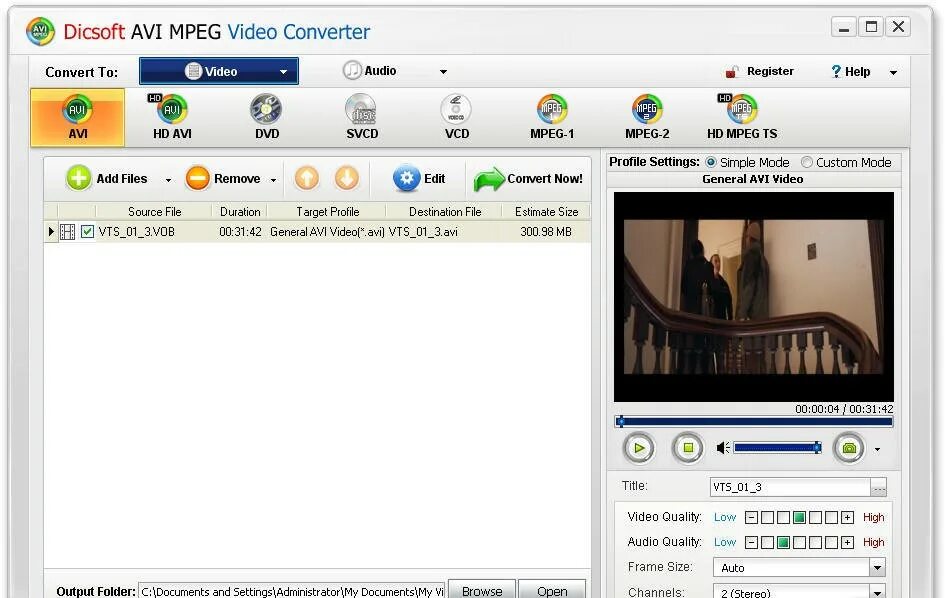
Task: Increase audio quality with plus box
Action: (847, 543)
